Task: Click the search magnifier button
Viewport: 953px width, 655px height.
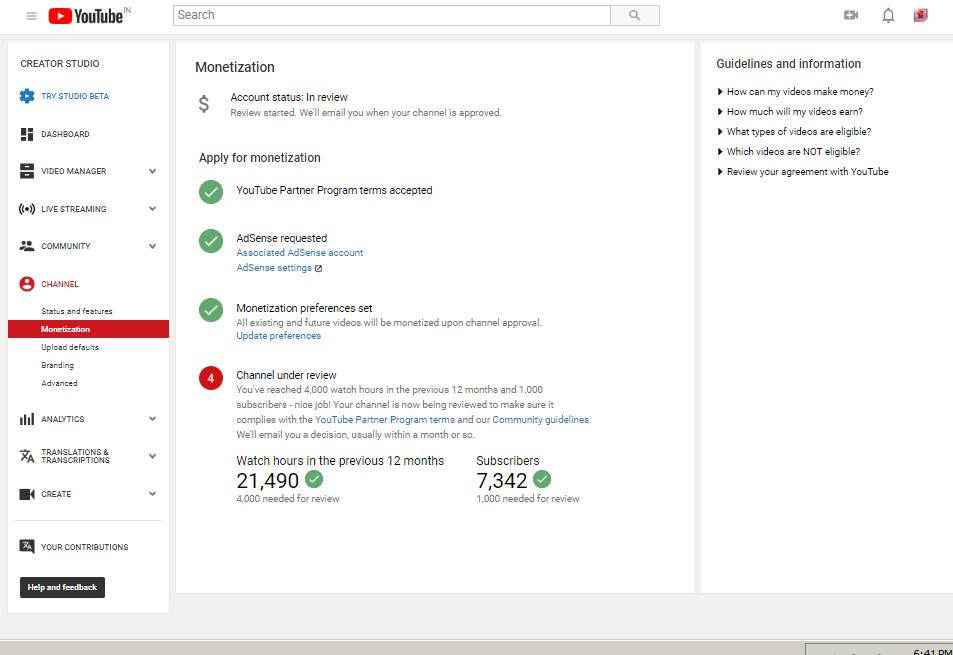Action: tap(635, 15)
